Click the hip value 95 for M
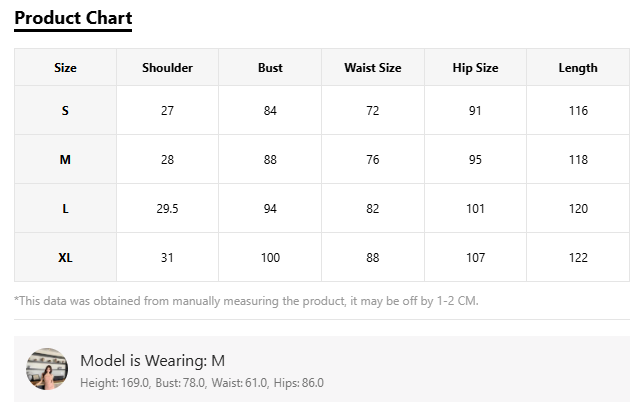 [x=476, y=160]
